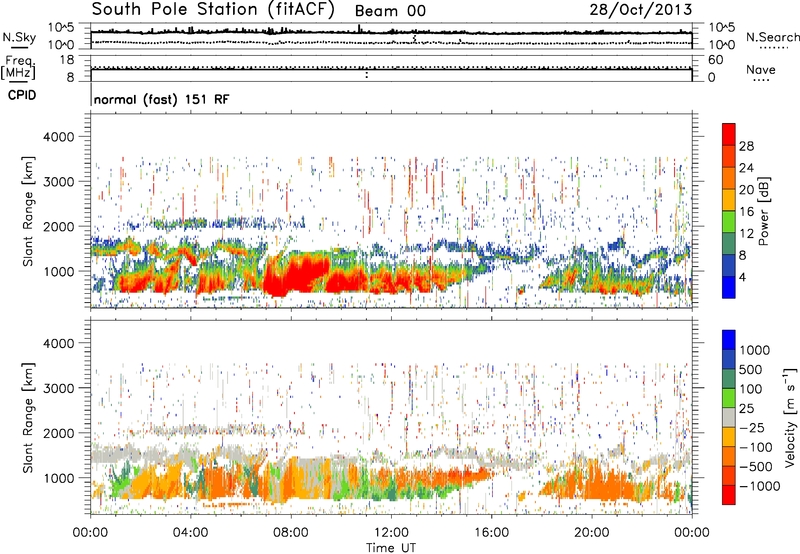Click the 'N.Search' legend label

click(772, 37)
